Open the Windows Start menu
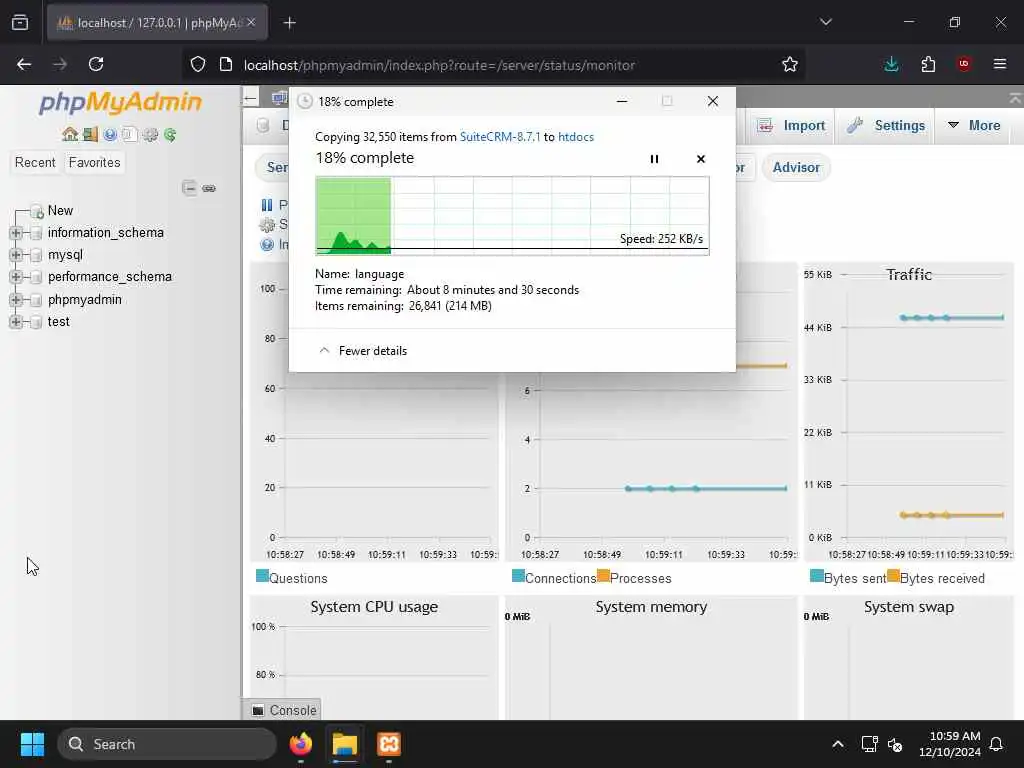This screenshot has height=768, width=1024. tap(32, 744)
